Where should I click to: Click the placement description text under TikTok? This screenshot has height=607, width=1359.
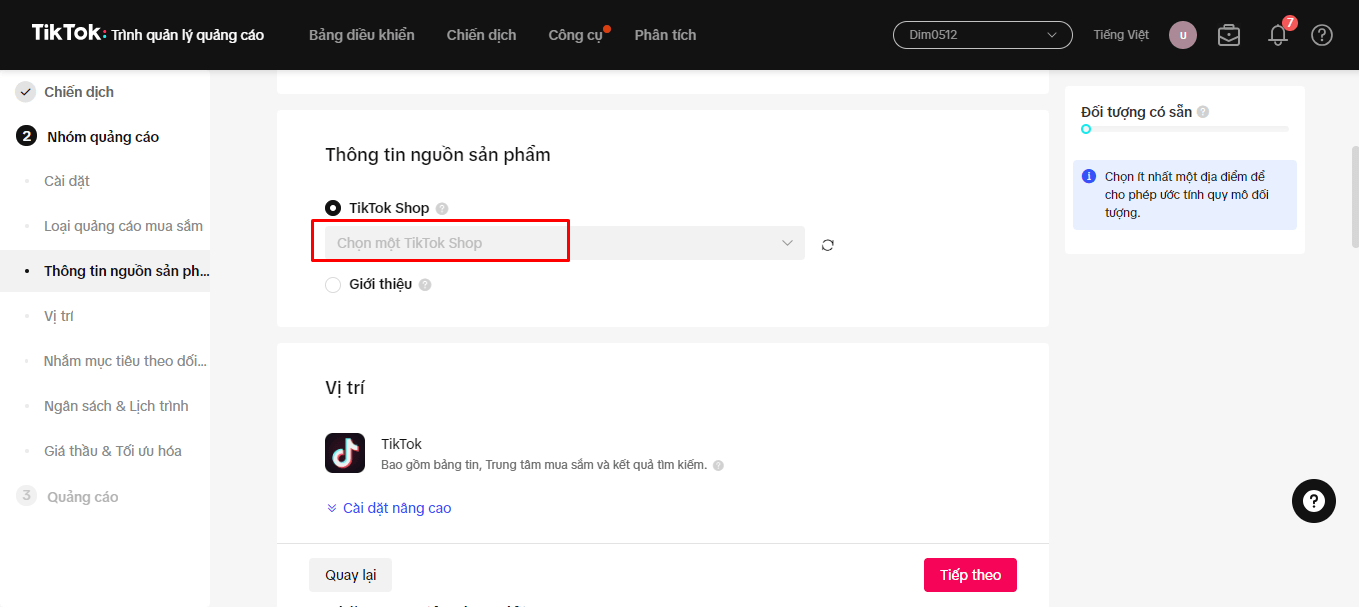[544, 465]
